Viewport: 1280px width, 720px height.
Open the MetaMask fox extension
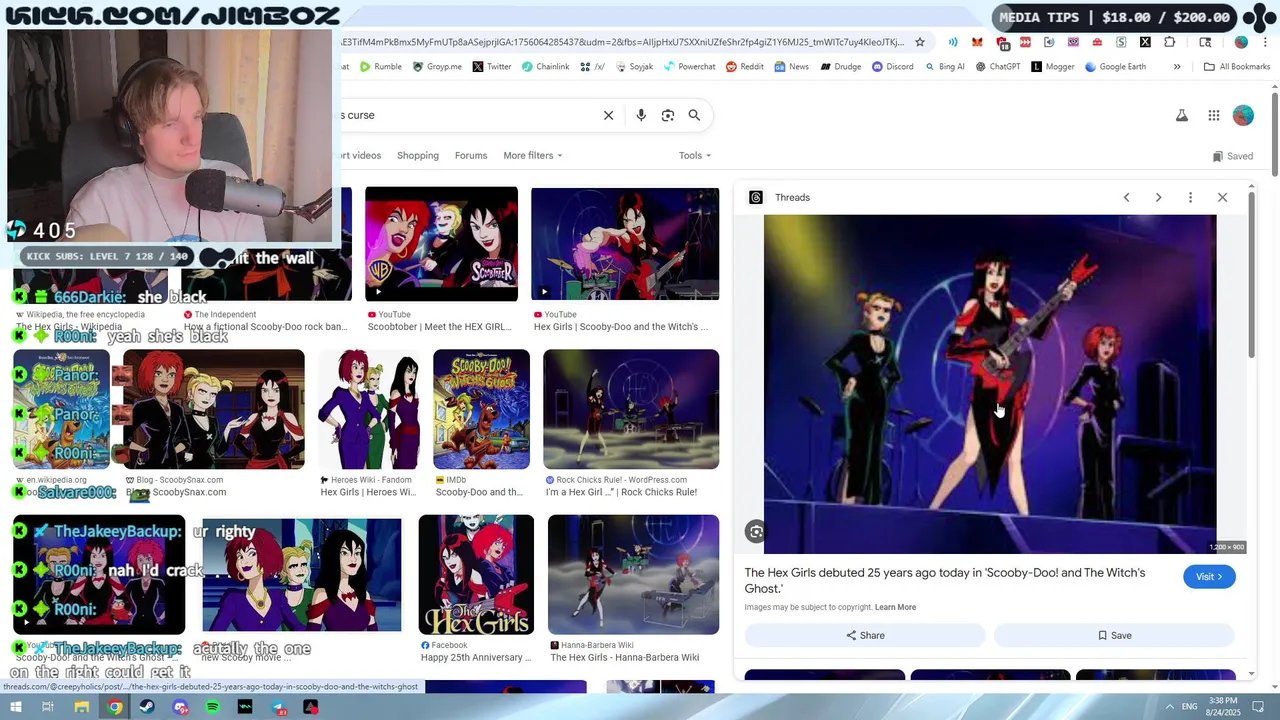pyautogui.click(x=977, y=42)
